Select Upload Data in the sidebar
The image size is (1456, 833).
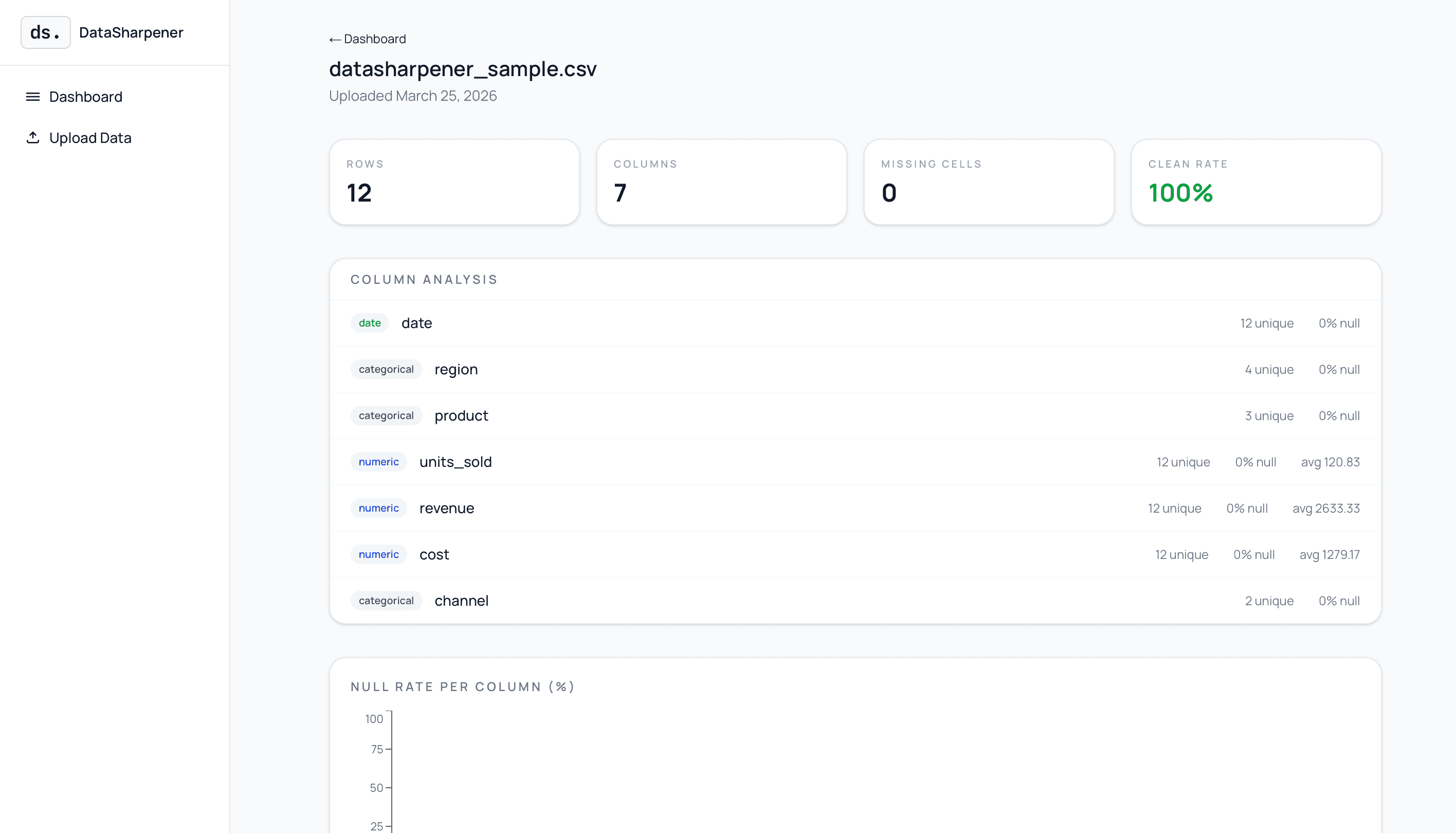(90, 137)
